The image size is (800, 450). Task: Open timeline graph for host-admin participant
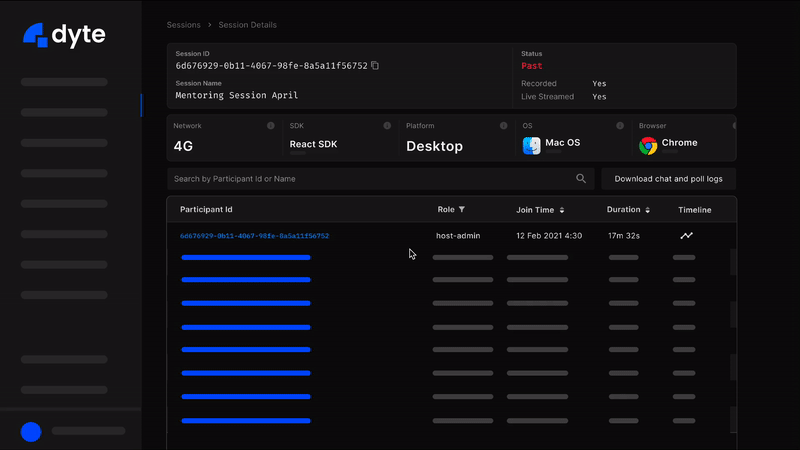pyautogui.click(x=686, y=236)
